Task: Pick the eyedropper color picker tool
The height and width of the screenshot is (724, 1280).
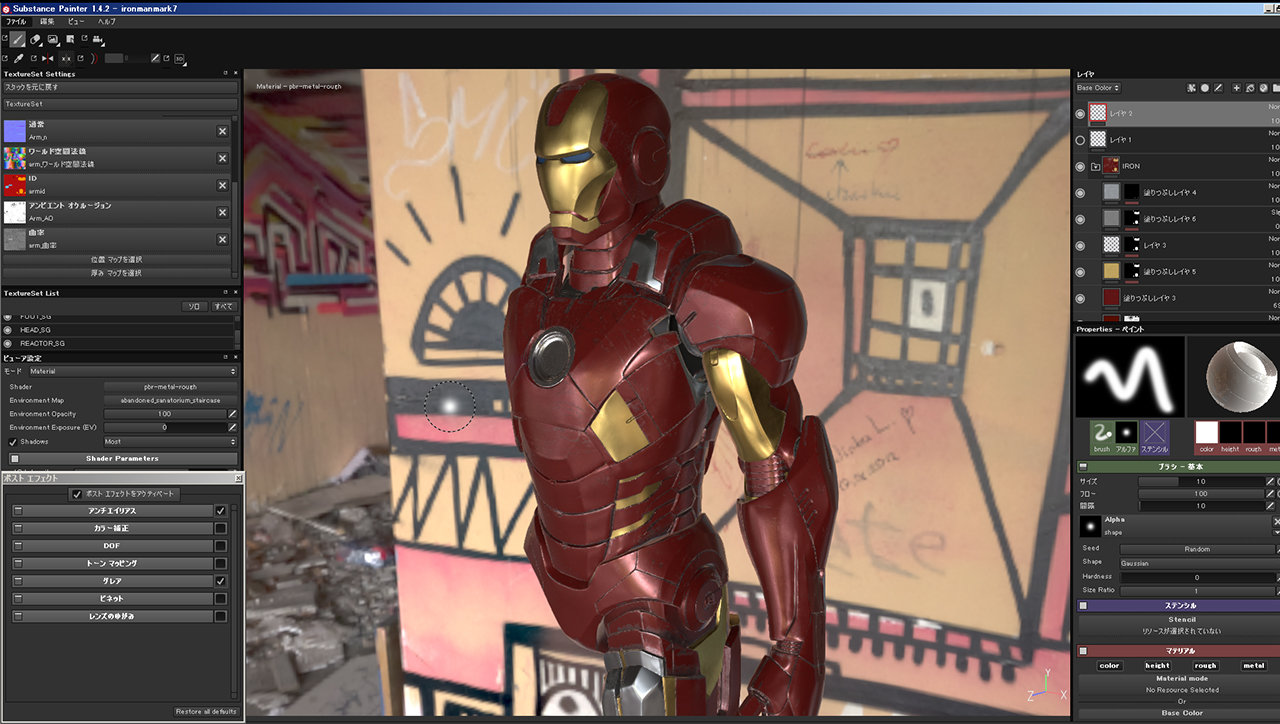Action: coord(19,58)
